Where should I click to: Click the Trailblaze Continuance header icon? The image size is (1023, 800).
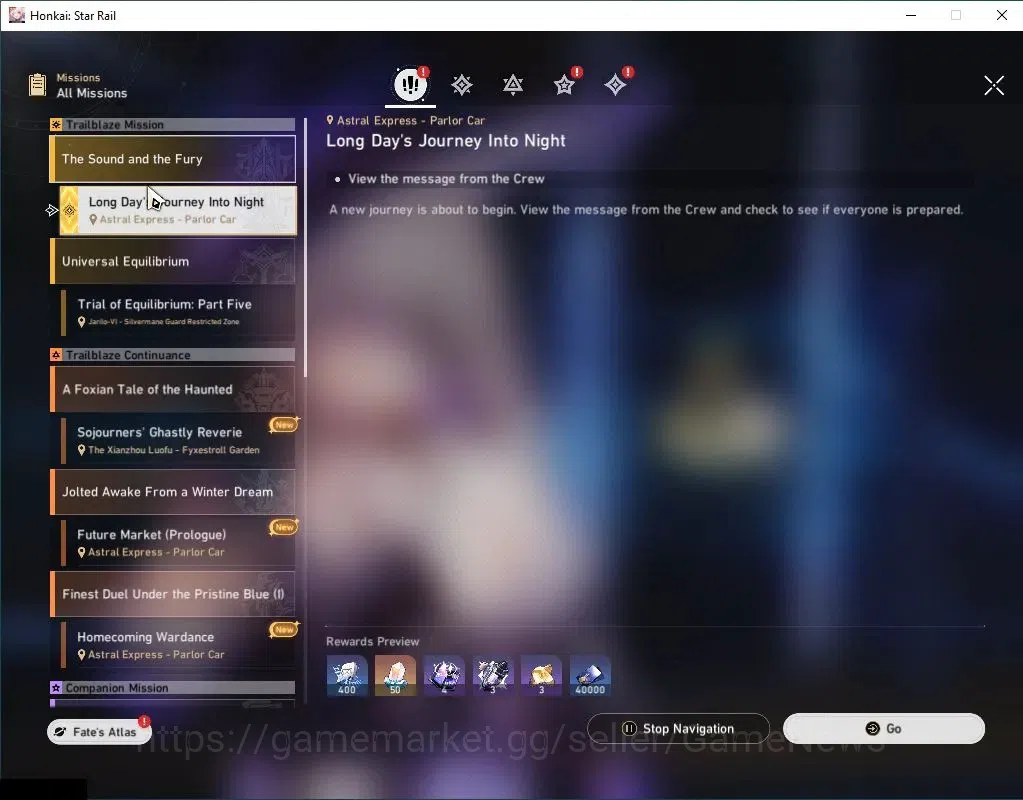point(56,355)
